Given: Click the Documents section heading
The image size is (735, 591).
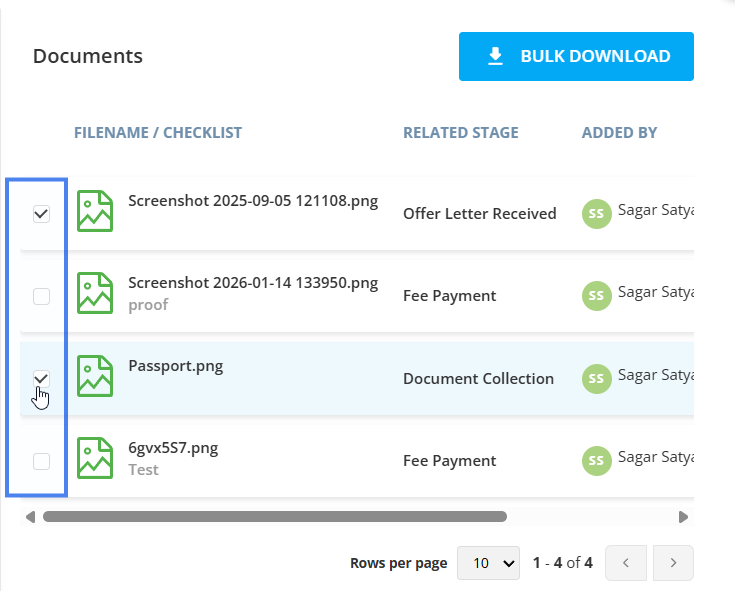Looking at the screenshot, I should pos(88,56).
